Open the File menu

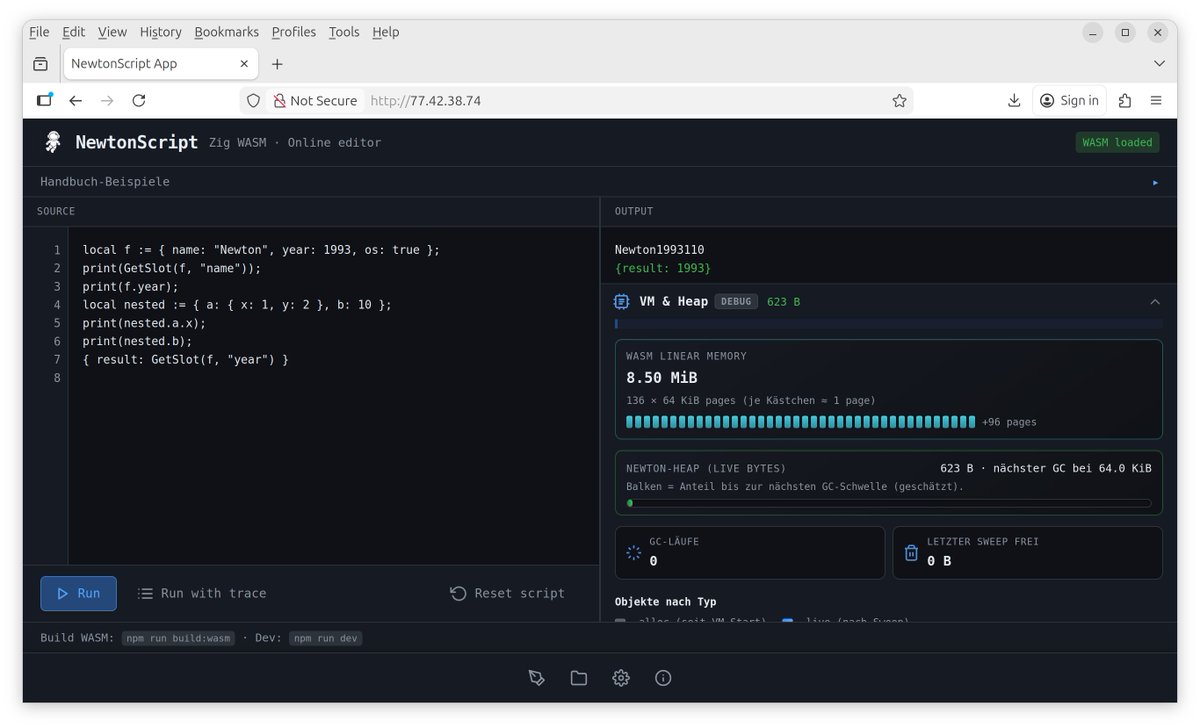[39, 32]
